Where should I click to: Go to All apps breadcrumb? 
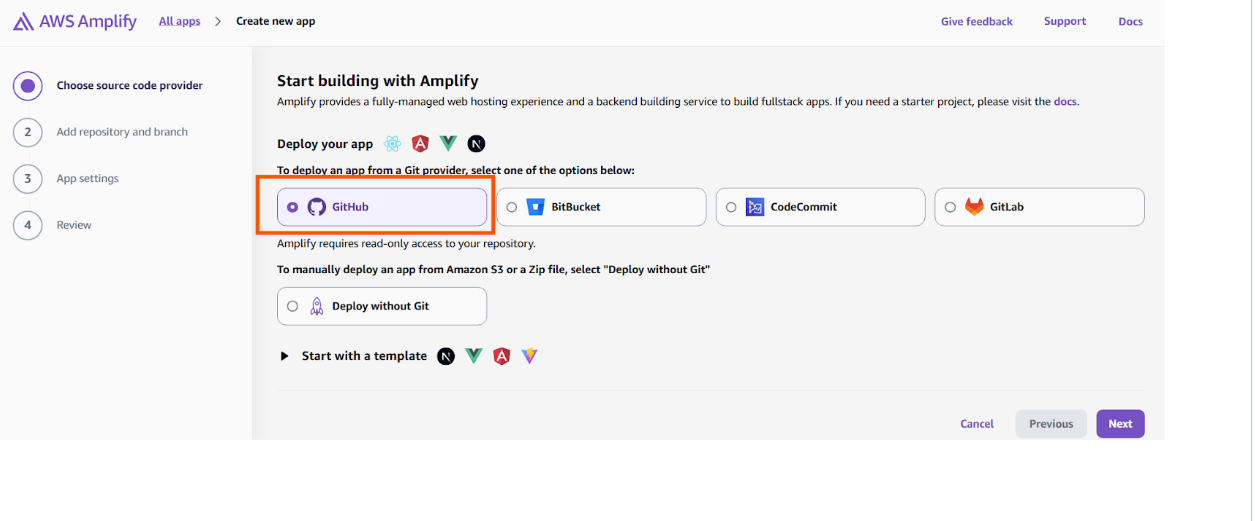coord(179,21)
